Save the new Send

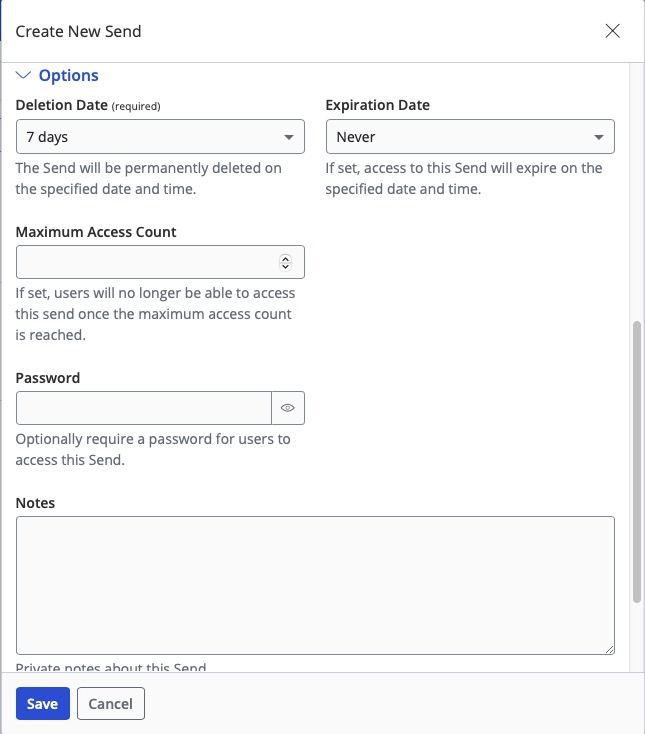pos(42,703)
